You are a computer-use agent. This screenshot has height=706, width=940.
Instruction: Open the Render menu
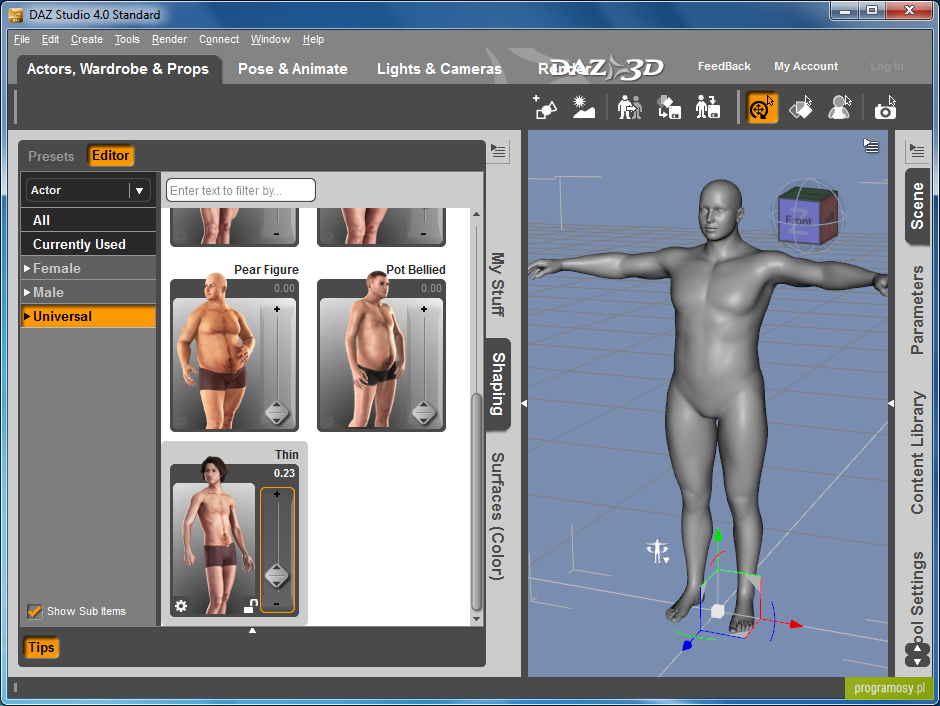[x=169, y=40]
